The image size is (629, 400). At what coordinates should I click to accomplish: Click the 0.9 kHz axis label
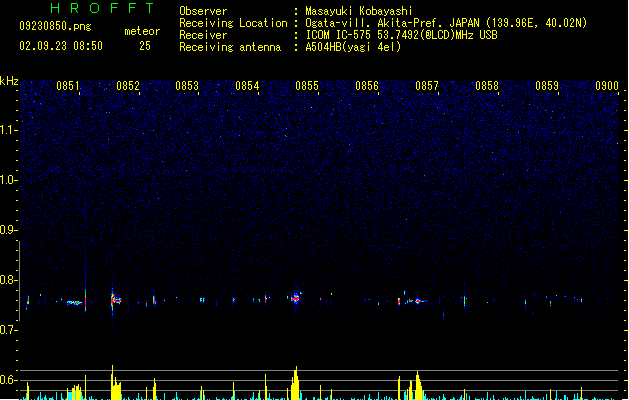(8, 230)
